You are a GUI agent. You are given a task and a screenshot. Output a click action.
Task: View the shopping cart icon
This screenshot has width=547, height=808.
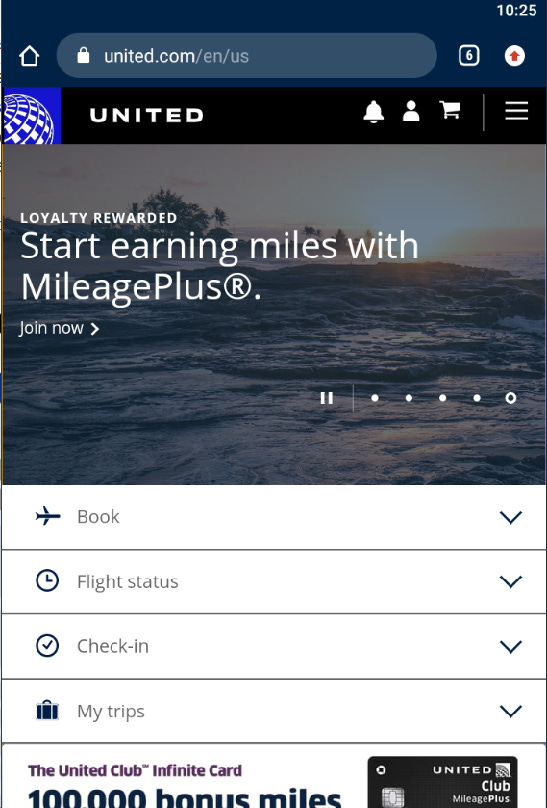450,110
